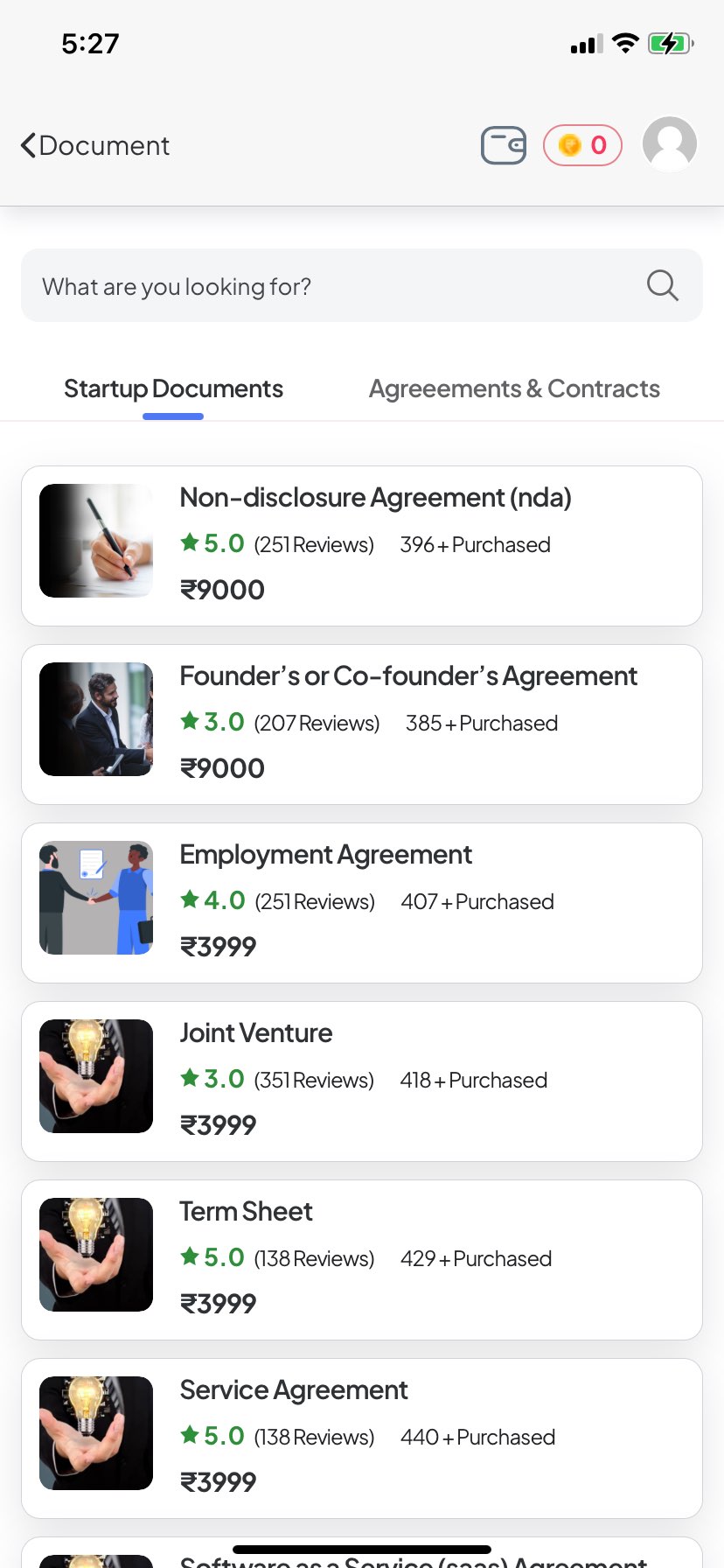Open the Service Agreement document title
This screenshot has width=724, height=1568.
[x=294, y=1389]
